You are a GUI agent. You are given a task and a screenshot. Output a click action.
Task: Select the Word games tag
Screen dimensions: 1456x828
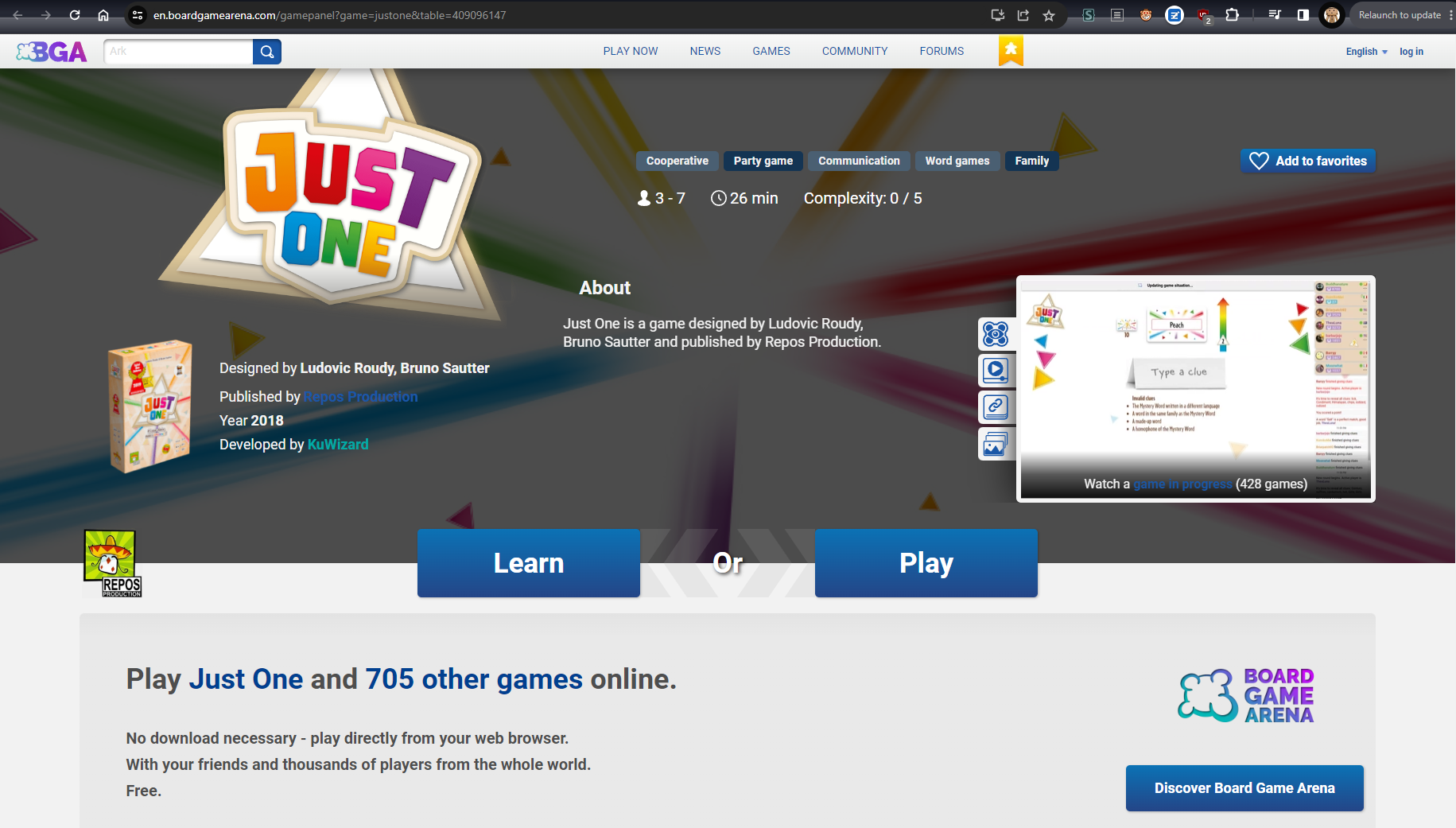(x=957, y=161)
